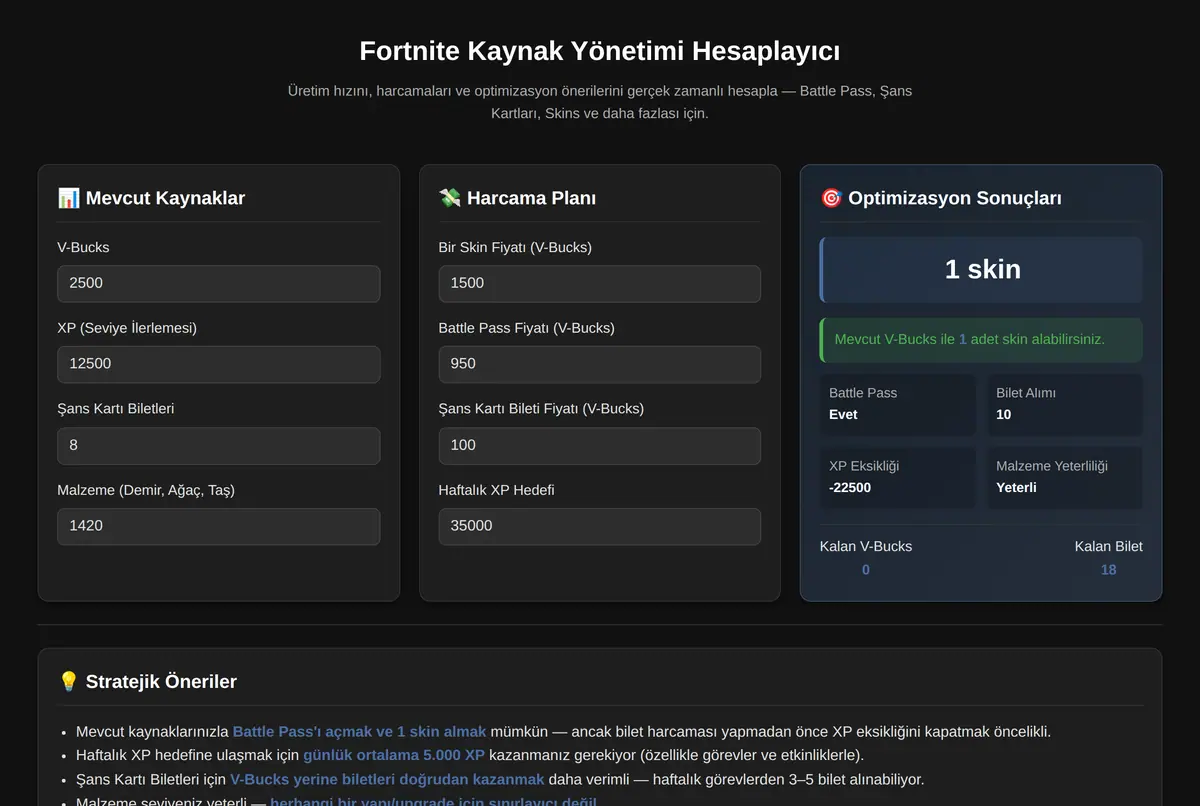
Task: Click highlighted "V-Bucks yerine biletleri doğrudan kazanmak"
Action: tap(387, 779)
